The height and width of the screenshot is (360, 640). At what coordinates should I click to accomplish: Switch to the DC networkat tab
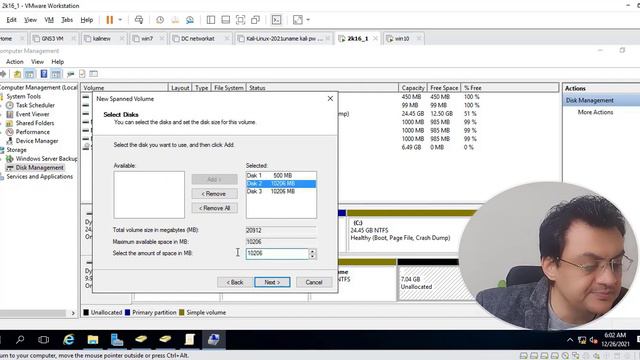point(198,38)
